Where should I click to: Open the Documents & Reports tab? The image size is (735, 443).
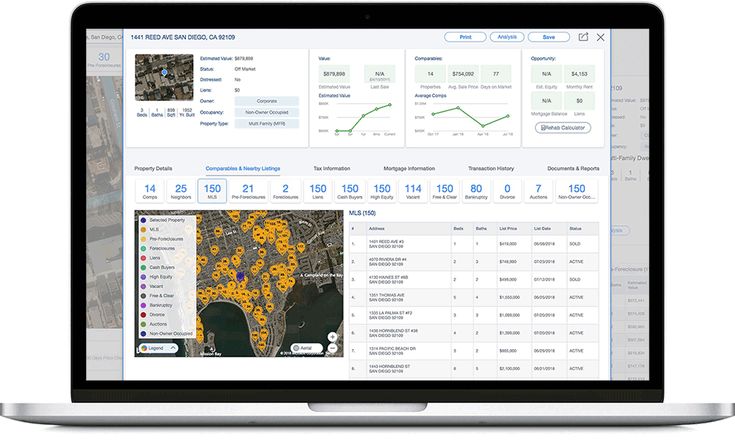(573, 168)
